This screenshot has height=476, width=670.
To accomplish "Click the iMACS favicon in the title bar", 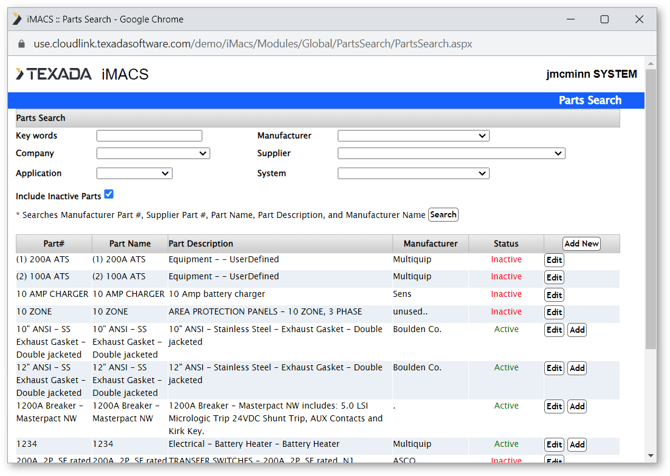I will coord(17,19).
